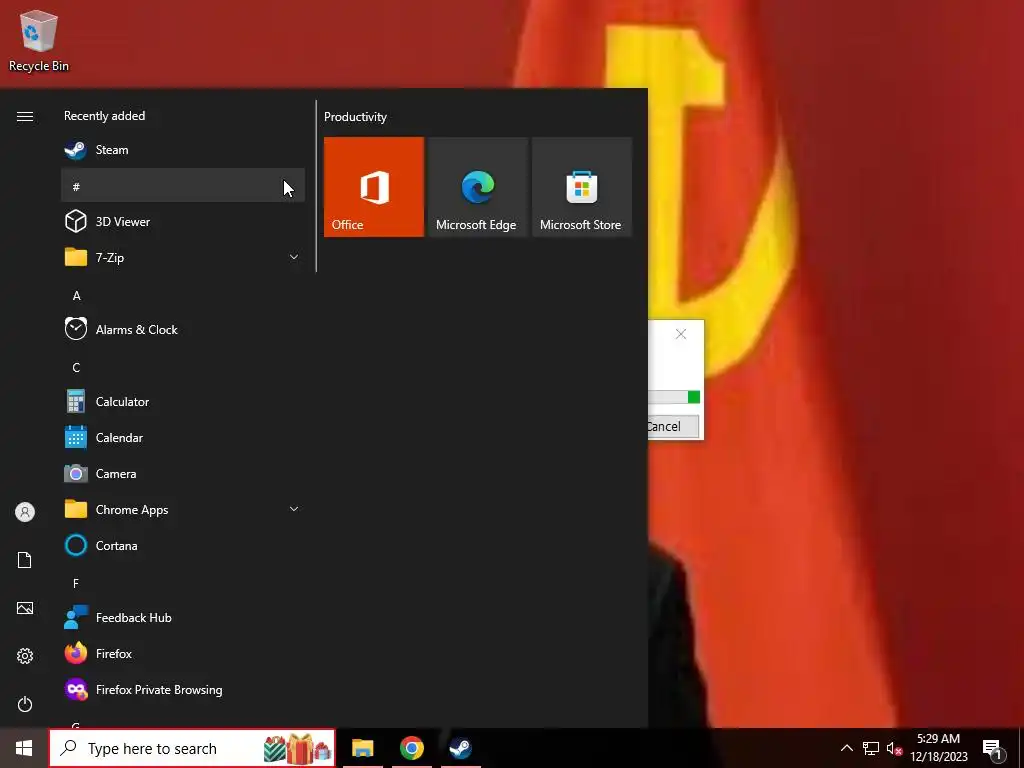Launch Cortana from app list
This screenshot has height=768, width=1024.
point(183,545)
